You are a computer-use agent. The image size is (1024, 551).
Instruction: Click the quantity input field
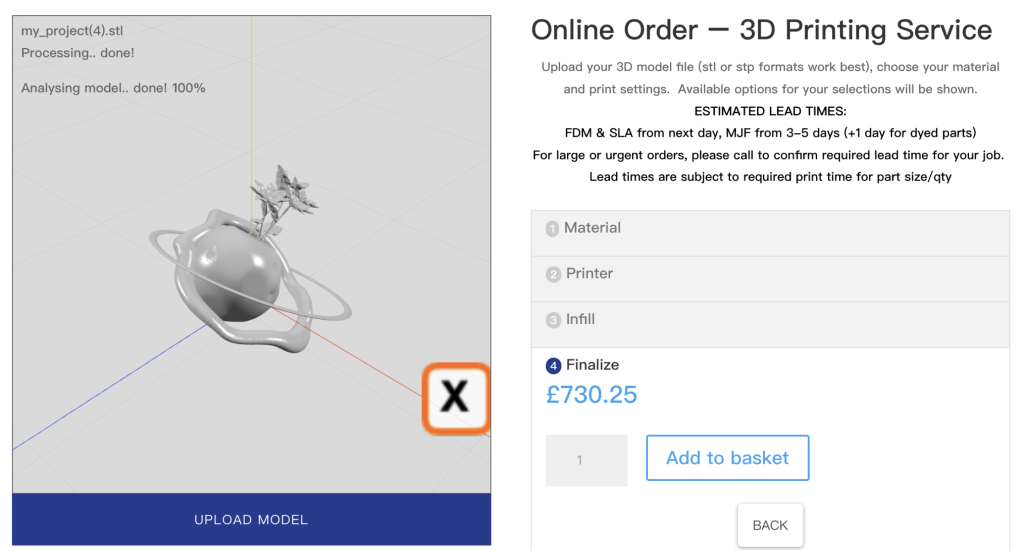click(586, 460)
